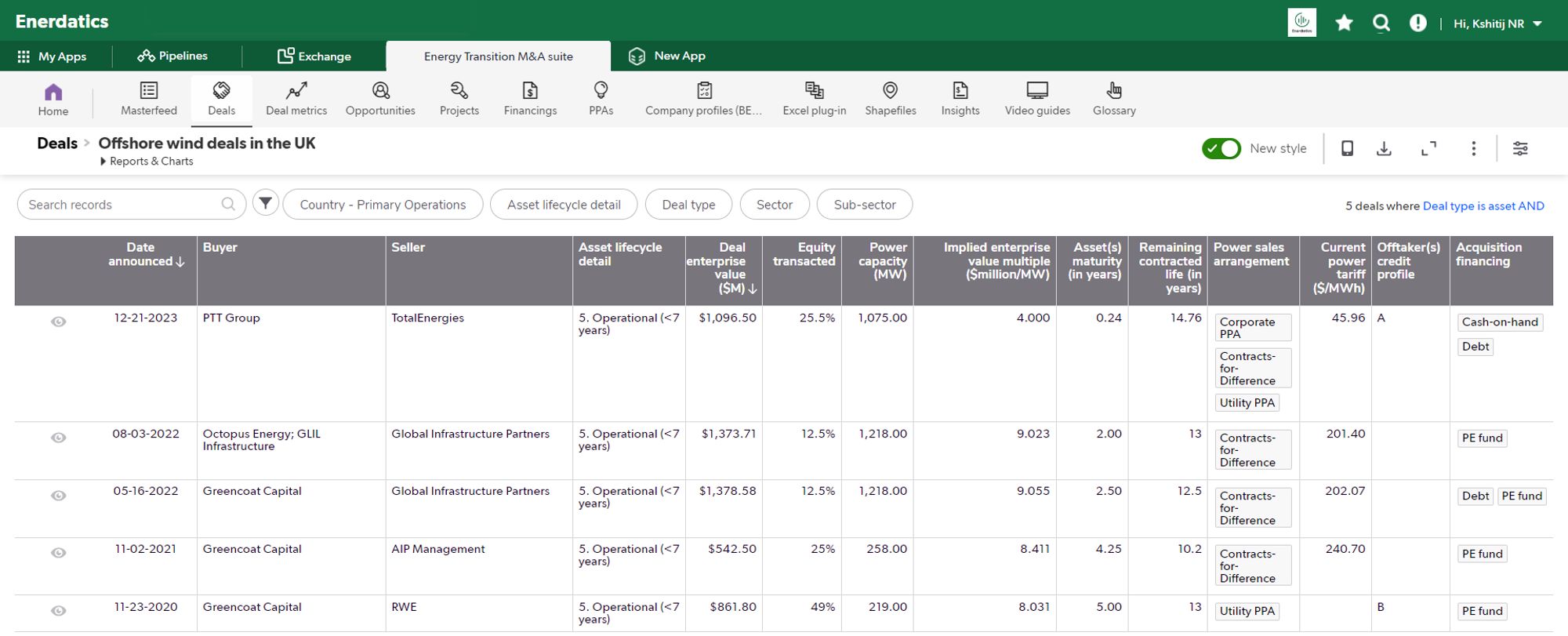
Task: Open the three-dot more options menu
Action: point(1473,148)
